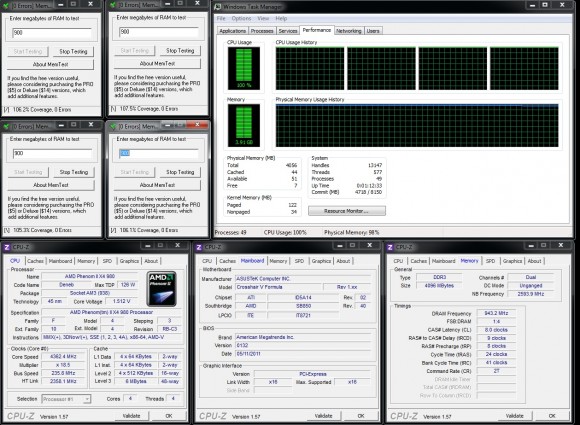Click Validate in the AMD Phenom CPU-Z window

point(131,416)
